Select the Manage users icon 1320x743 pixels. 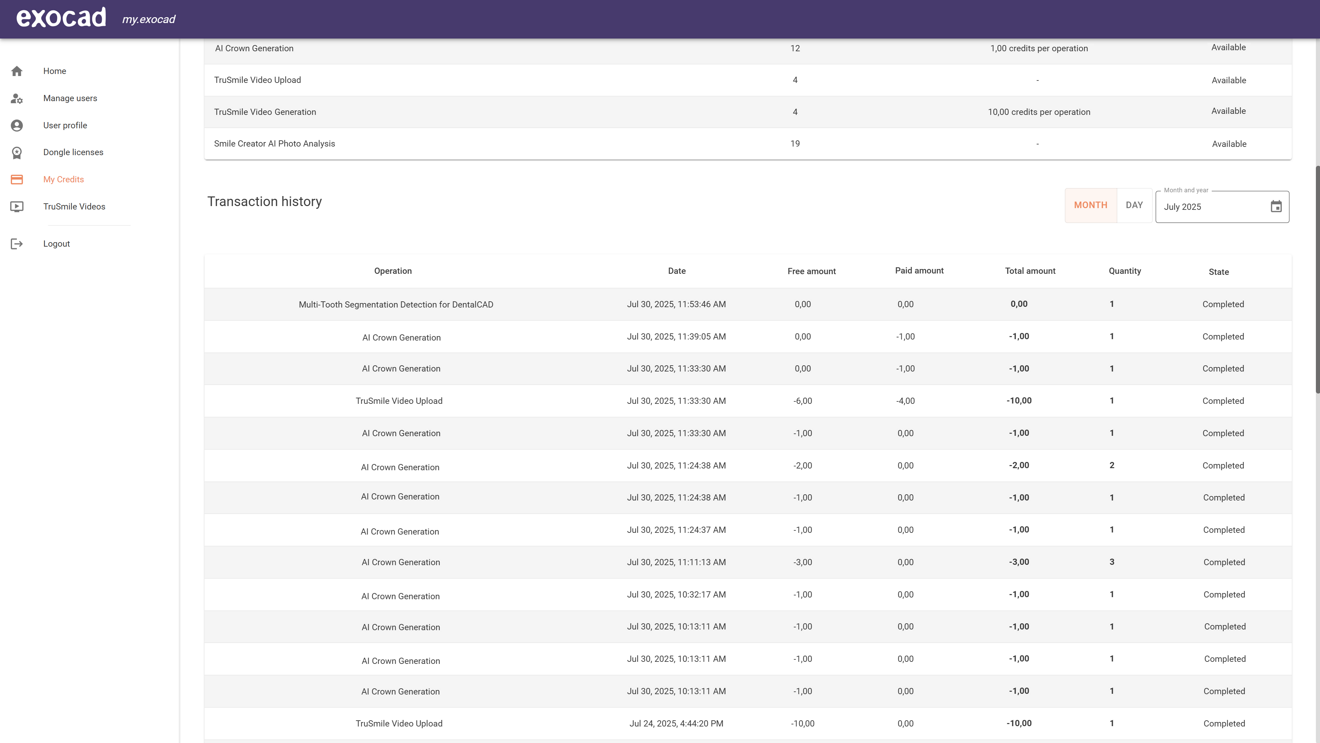[x=15, y=98]
